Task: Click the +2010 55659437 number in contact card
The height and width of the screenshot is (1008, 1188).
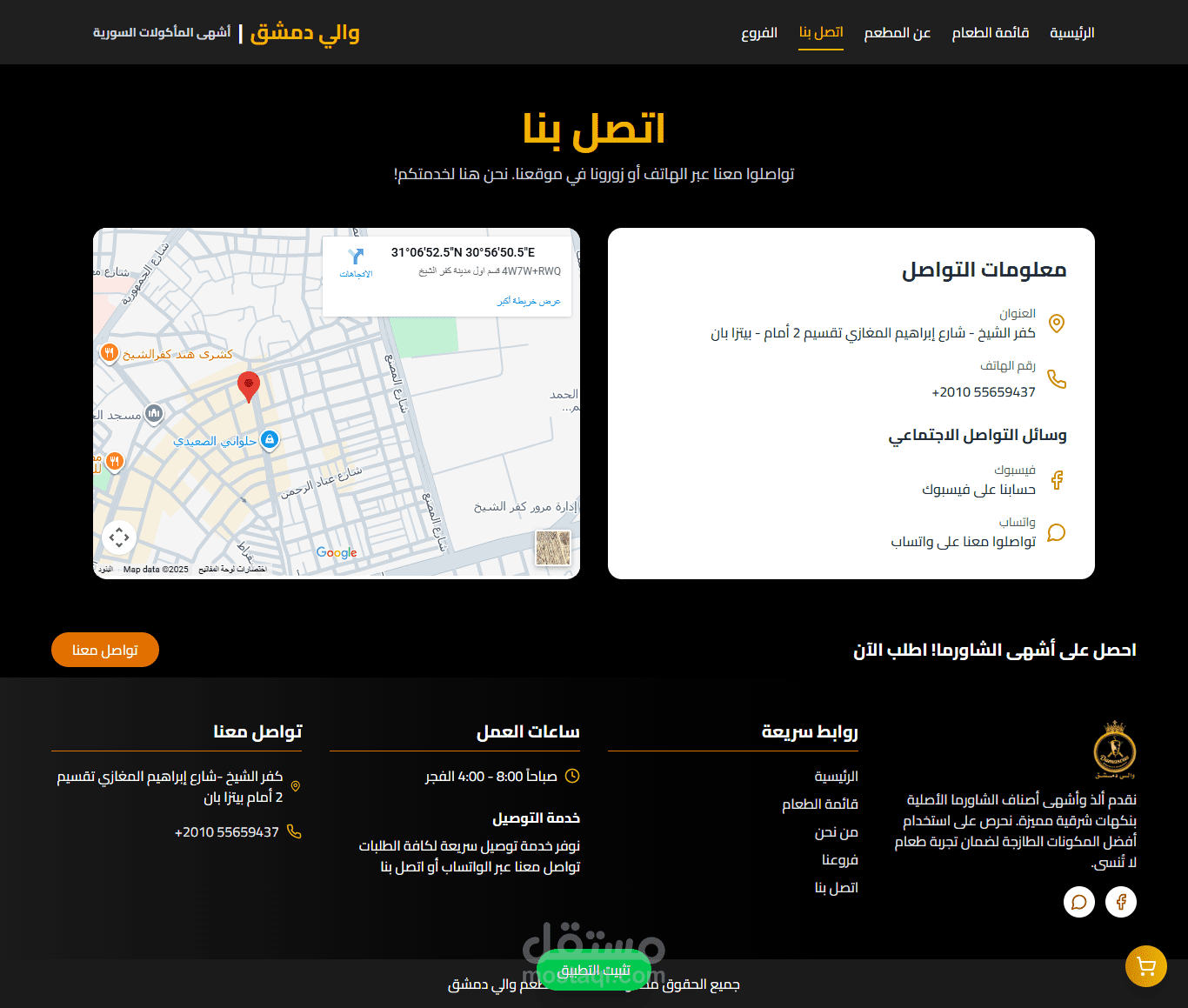Action: tap(984, 392)
